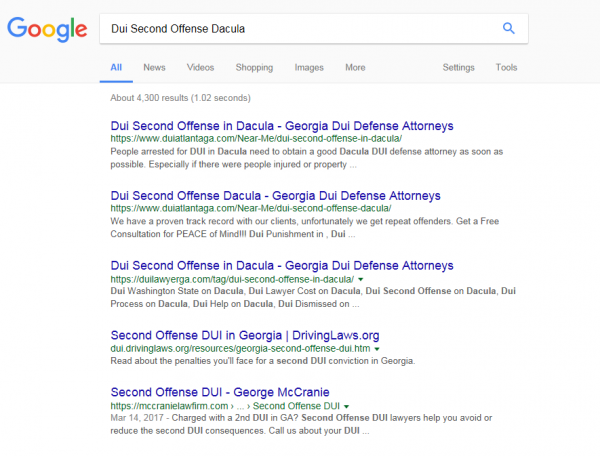The image size is (600, 456).
Task: Go to the Shopping tab
Action: click(x=254, y=67)
